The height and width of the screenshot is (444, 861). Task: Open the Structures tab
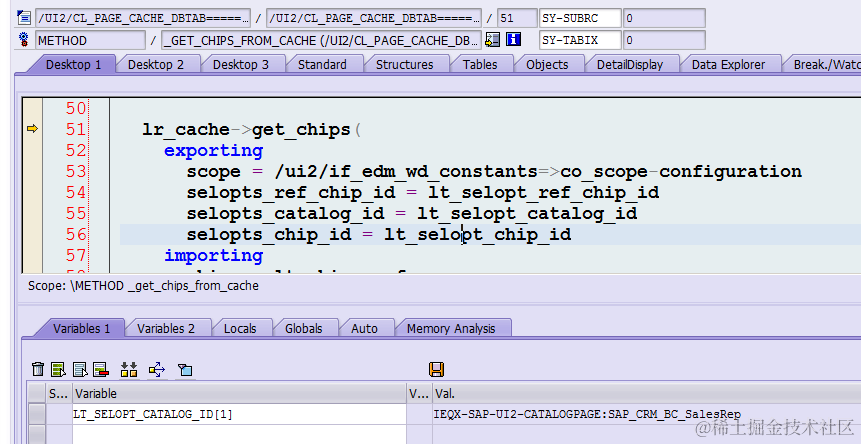[x=404, y=64]
